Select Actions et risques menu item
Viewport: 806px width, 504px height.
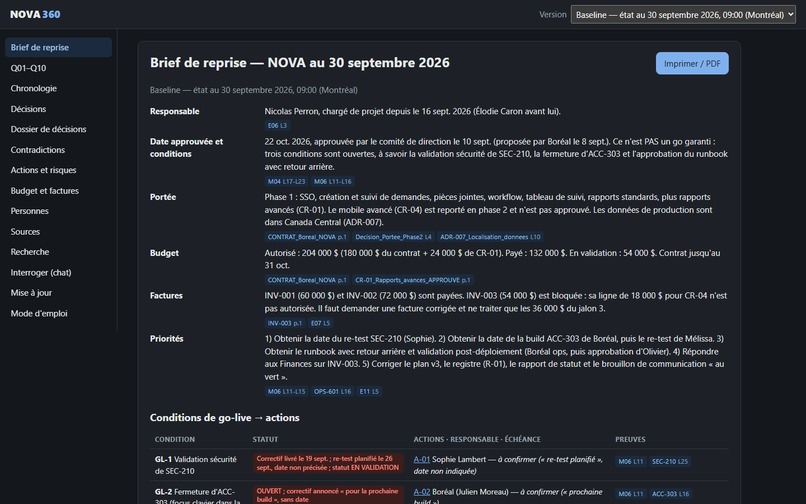[x=58, y=170]
